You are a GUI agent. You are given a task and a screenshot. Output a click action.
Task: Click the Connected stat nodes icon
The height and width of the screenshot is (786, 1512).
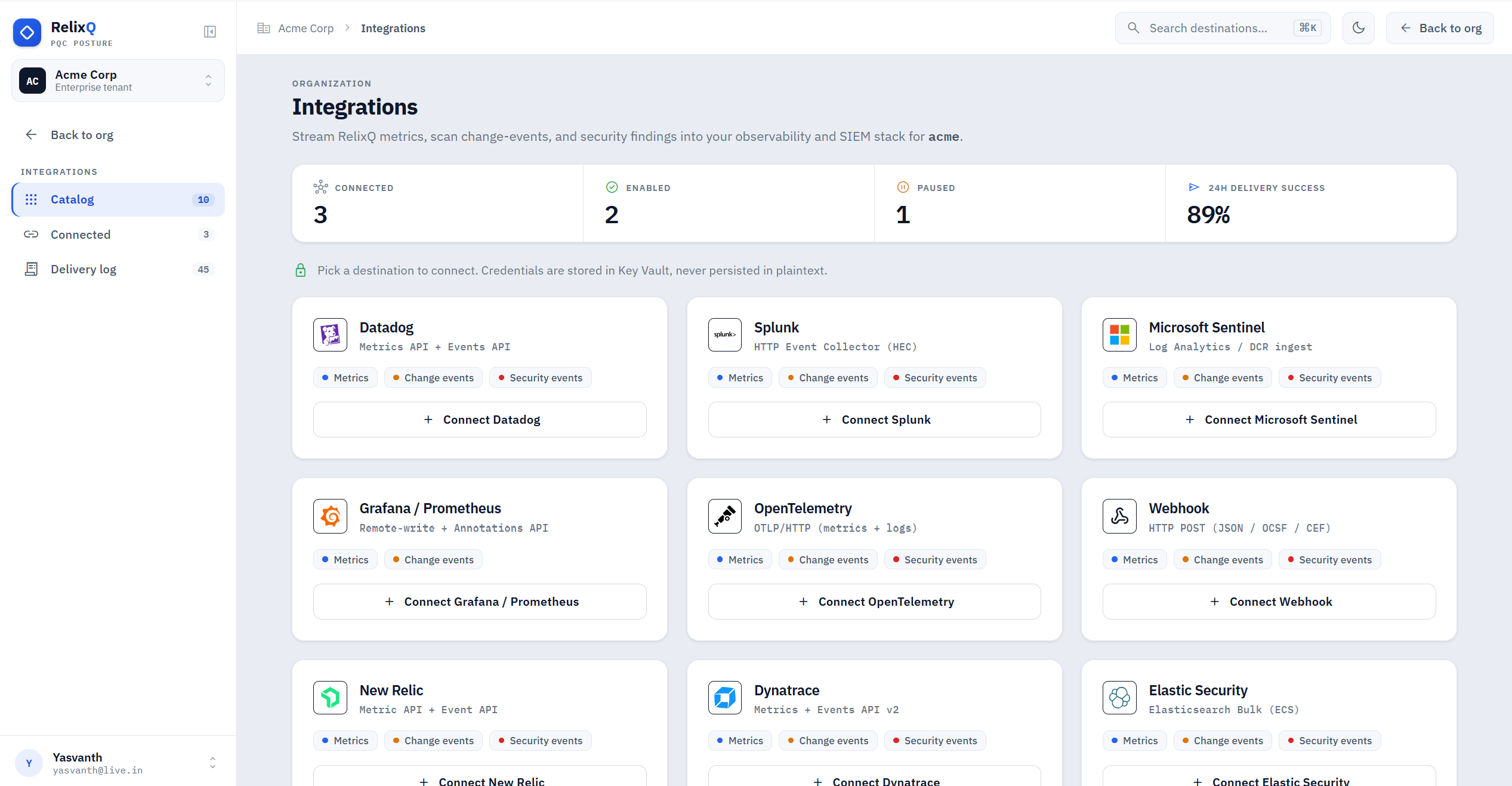[320, 187]
